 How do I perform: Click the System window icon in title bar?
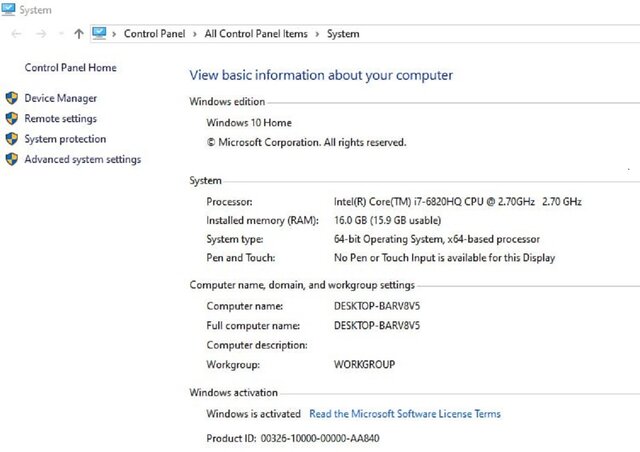coord(9,9)
